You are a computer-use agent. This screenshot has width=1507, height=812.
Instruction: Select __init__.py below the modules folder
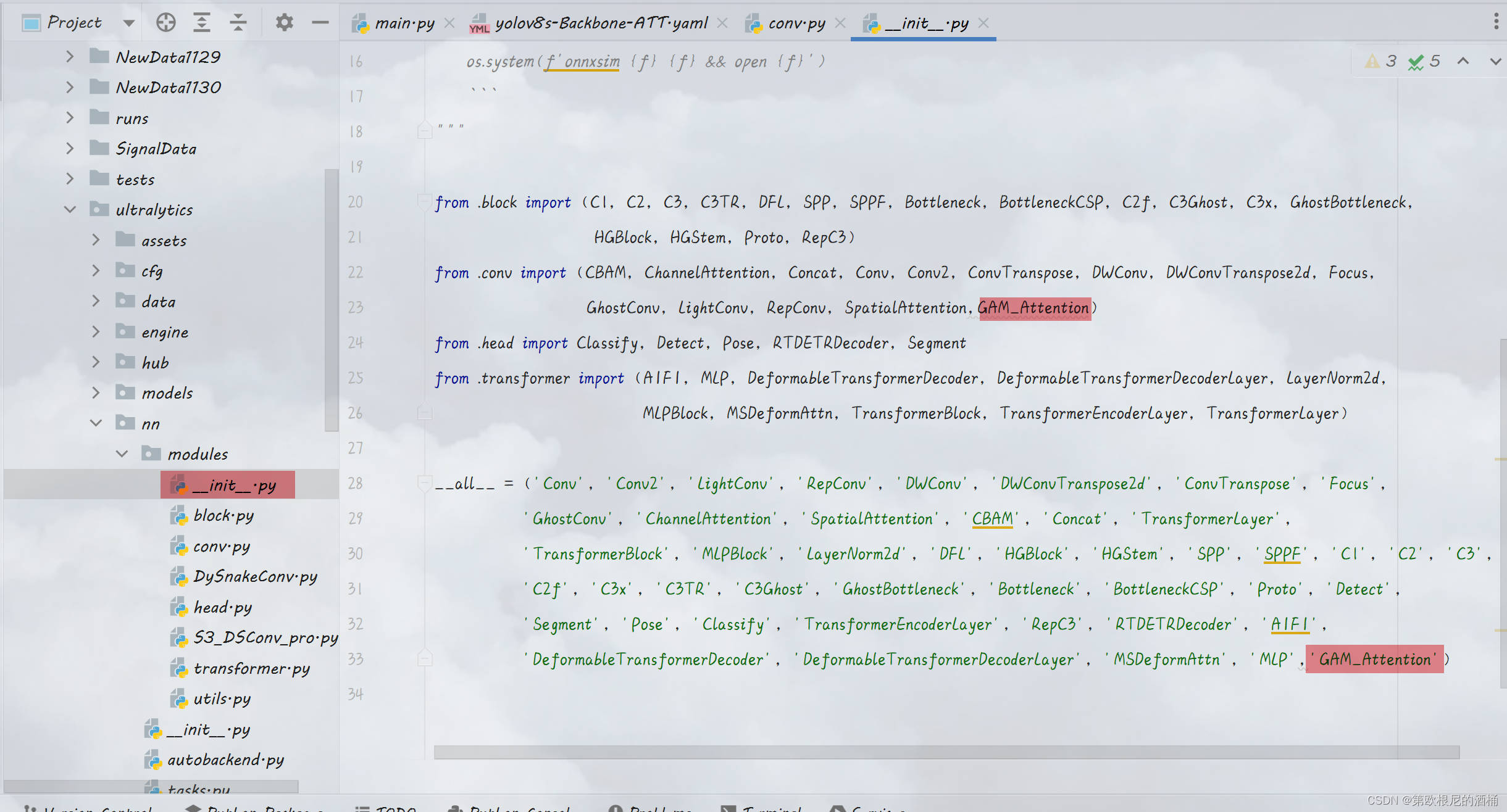pos(209,729)
